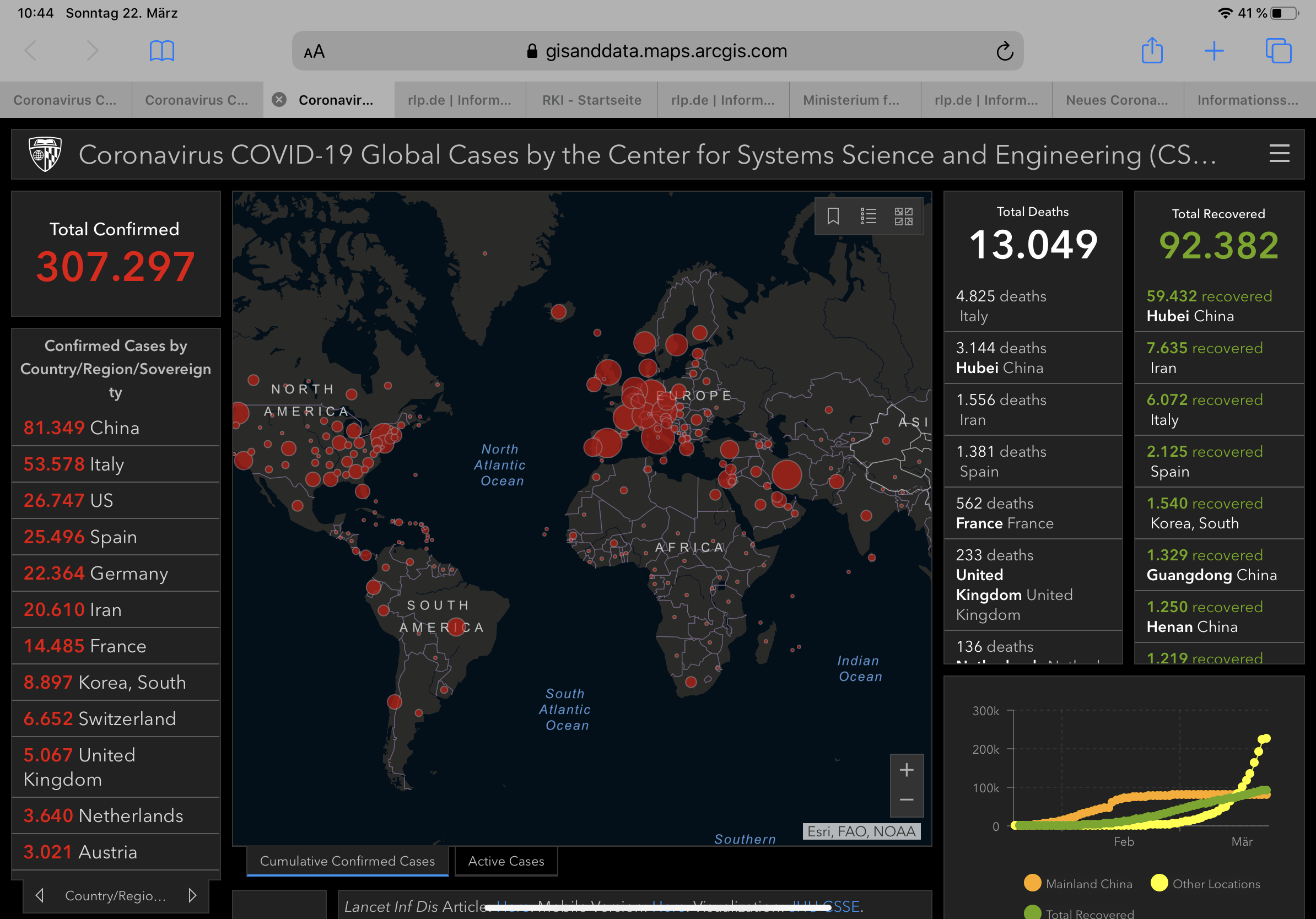Tap the gisanddata.maps.arcgis.com address bar
This screenshot has width=1316, height=919.
click(x=657, y=51)
